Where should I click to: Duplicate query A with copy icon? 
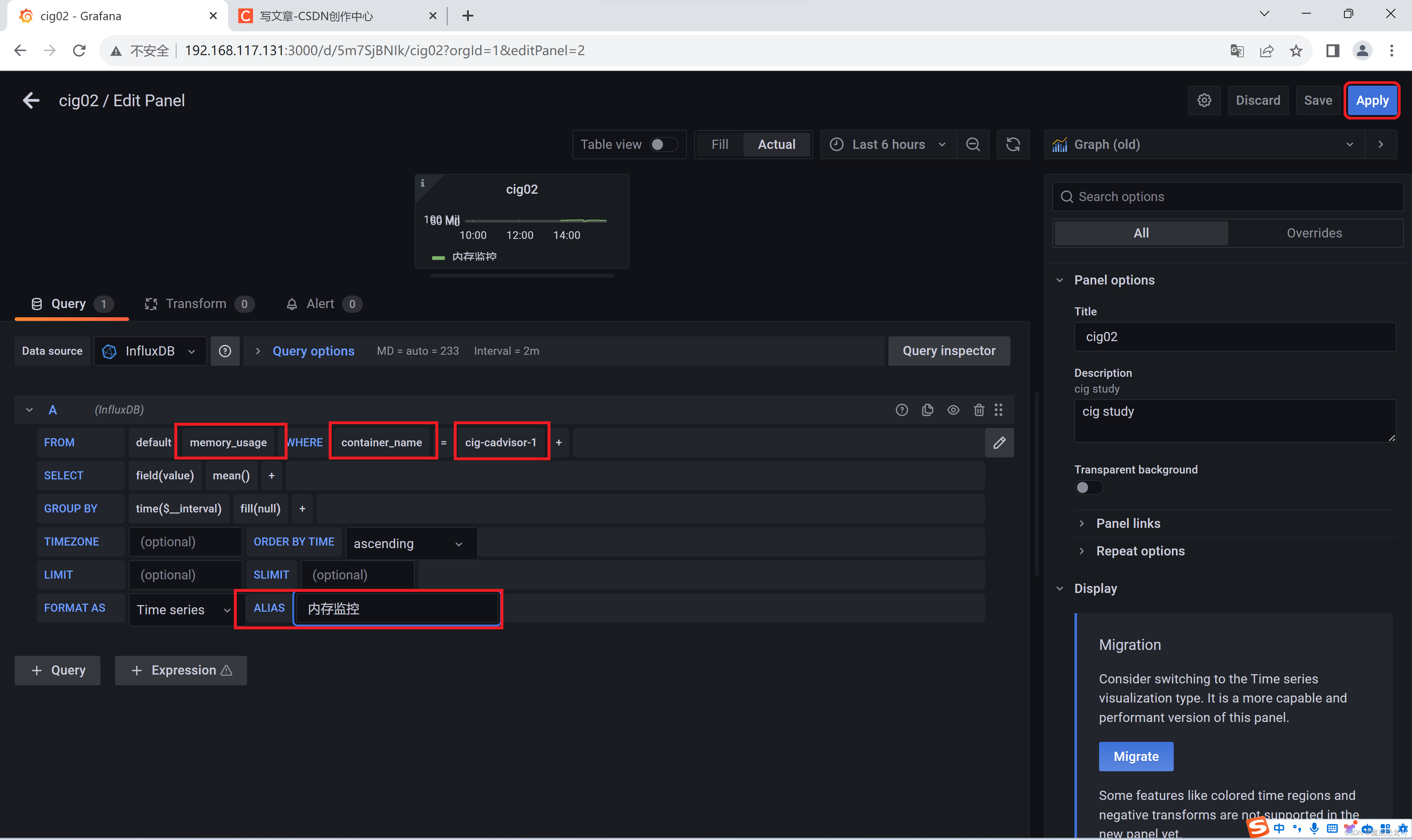(927, 410)
